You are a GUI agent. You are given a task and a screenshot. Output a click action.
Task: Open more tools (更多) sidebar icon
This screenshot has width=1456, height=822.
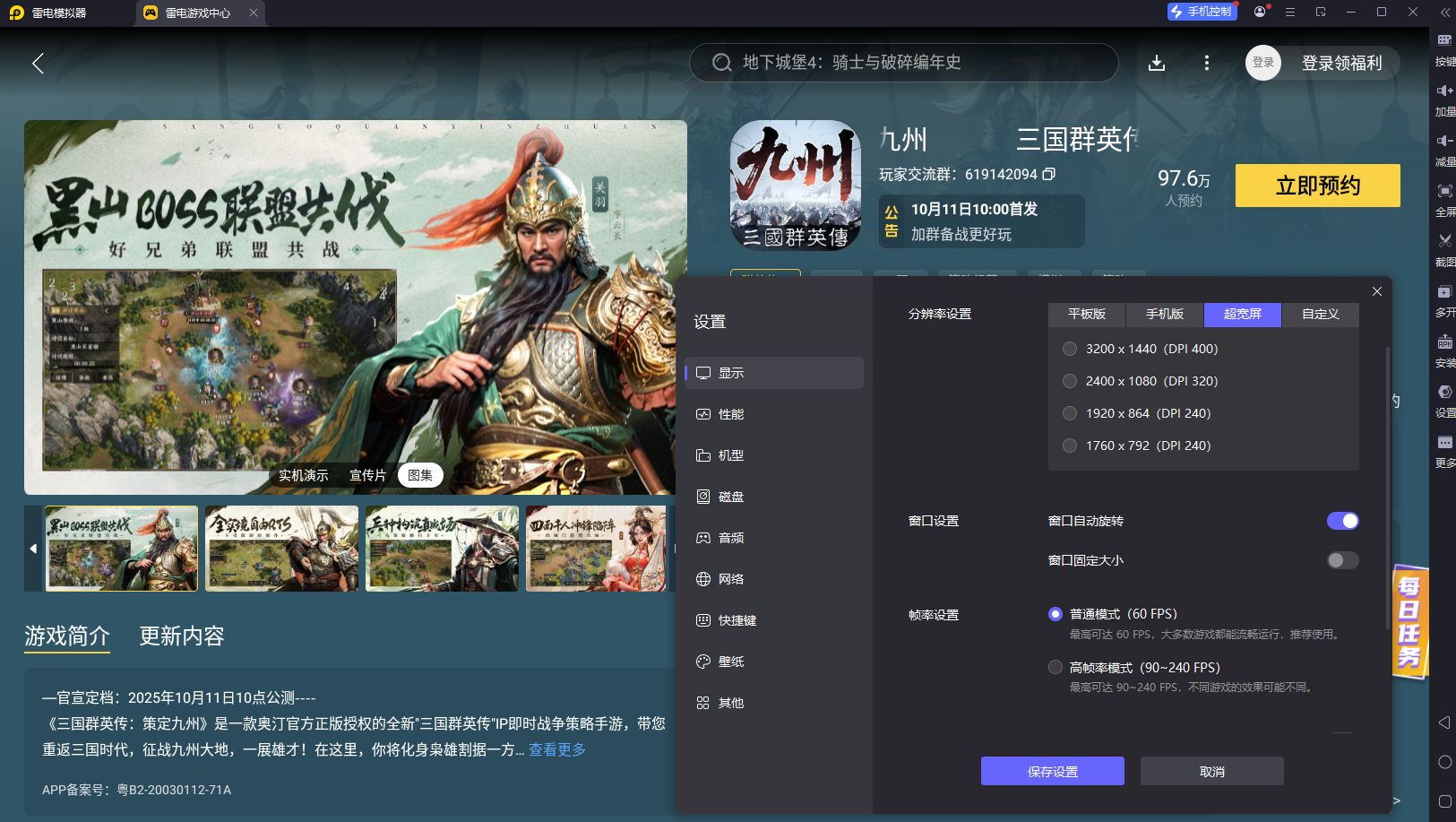pyautogui.click(x=1444, y=451)
